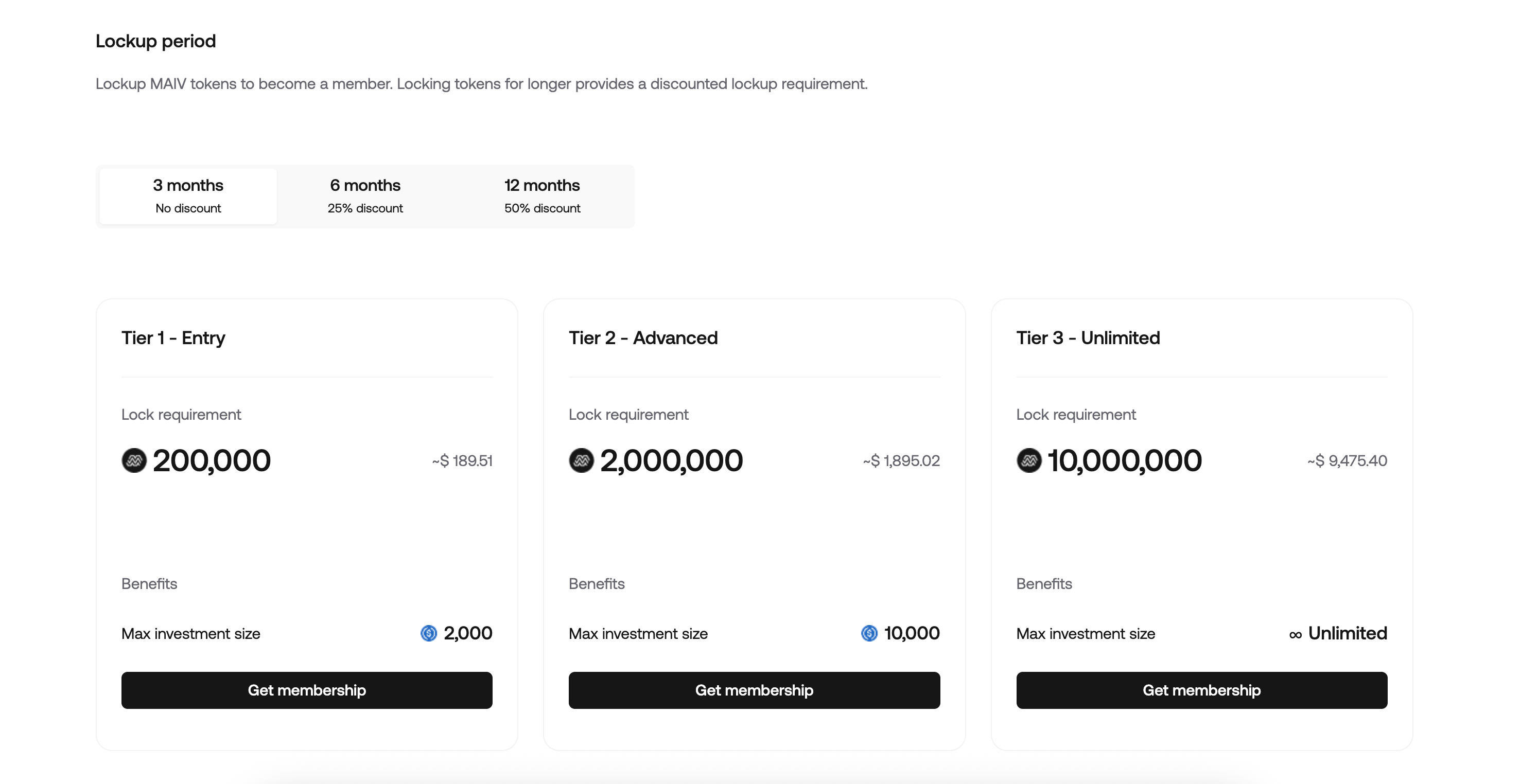Click the 200,000 lock requirement amount
Viewport: 1538px width, 784px height.
tap(212, 460)
